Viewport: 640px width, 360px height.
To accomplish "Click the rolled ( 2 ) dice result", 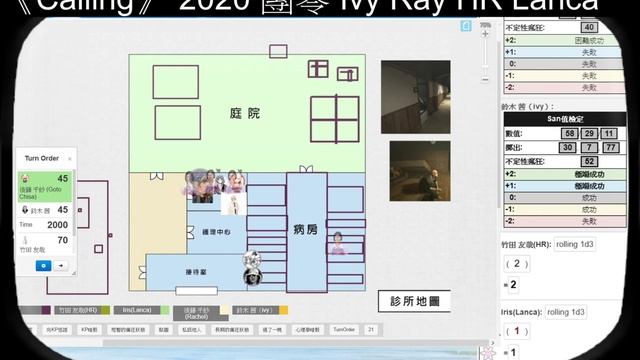I will pyautogui.click(x=517, y=264).
